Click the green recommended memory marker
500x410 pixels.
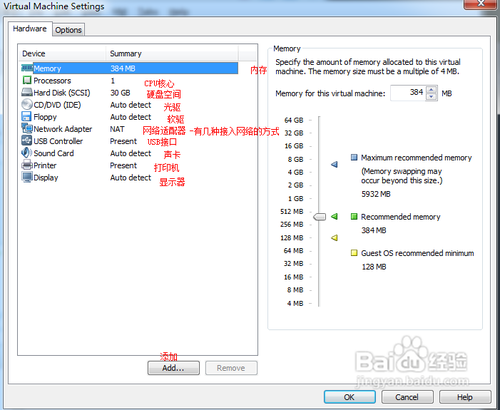point(334,217)
